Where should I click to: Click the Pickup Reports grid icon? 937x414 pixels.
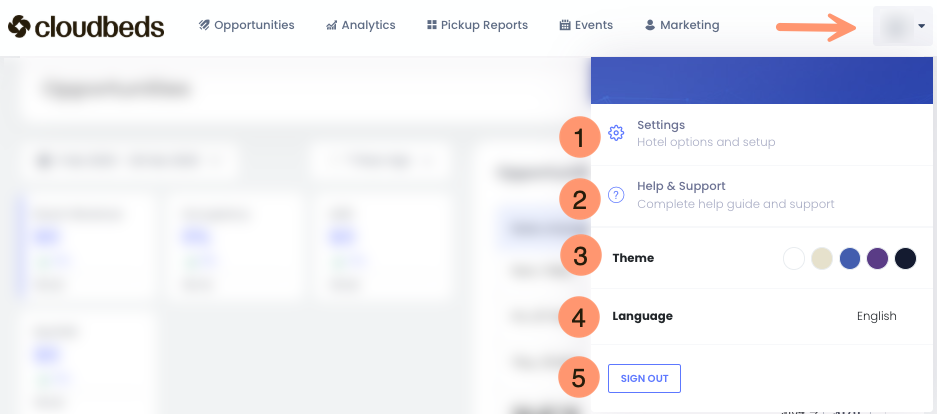(431, 25)
